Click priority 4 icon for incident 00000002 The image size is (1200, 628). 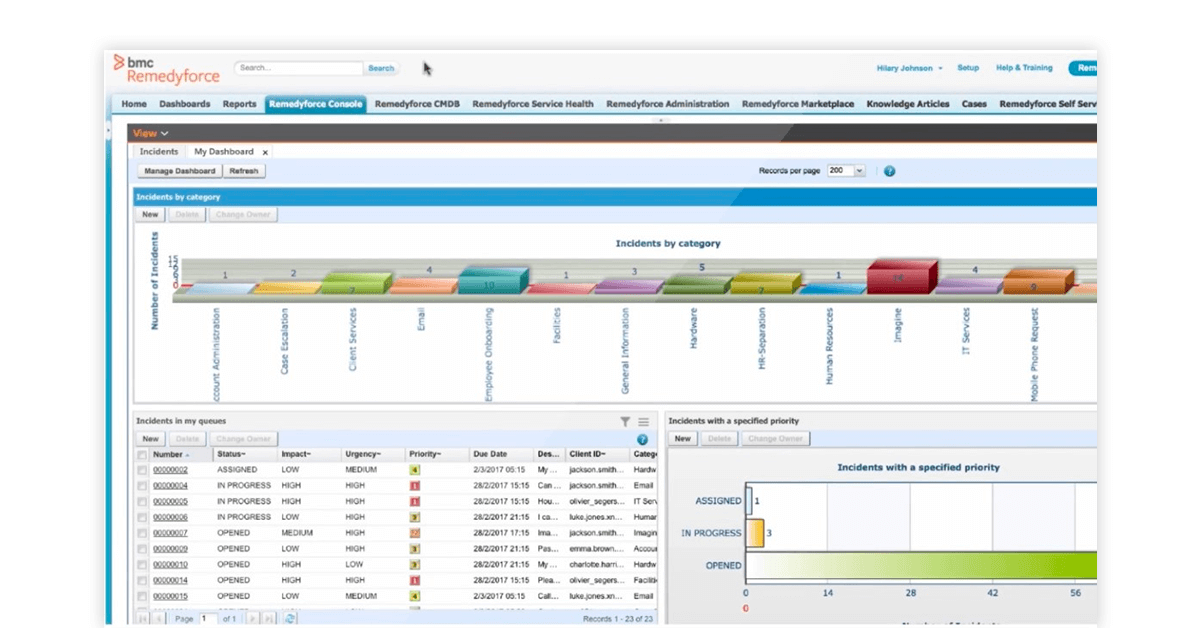(414, 469)
